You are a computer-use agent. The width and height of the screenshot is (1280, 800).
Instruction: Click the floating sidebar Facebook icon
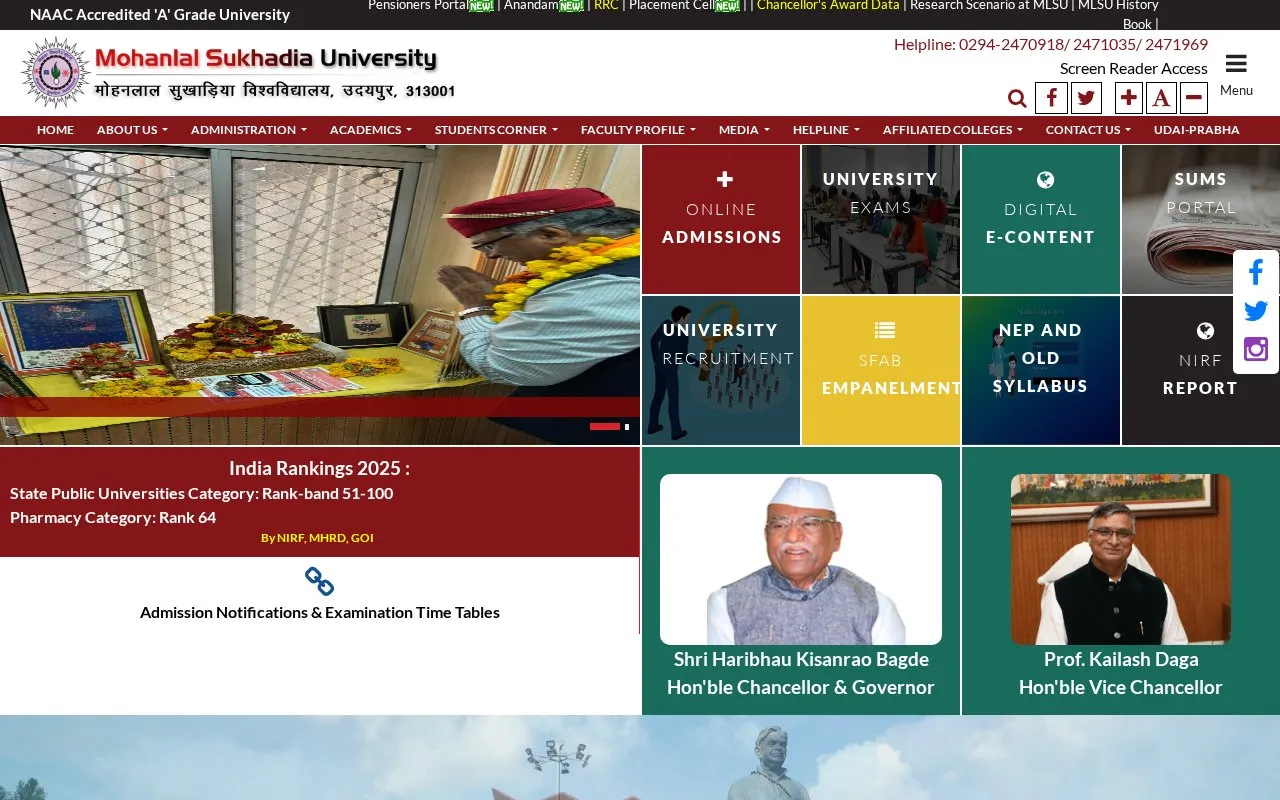pos(1256,272)
